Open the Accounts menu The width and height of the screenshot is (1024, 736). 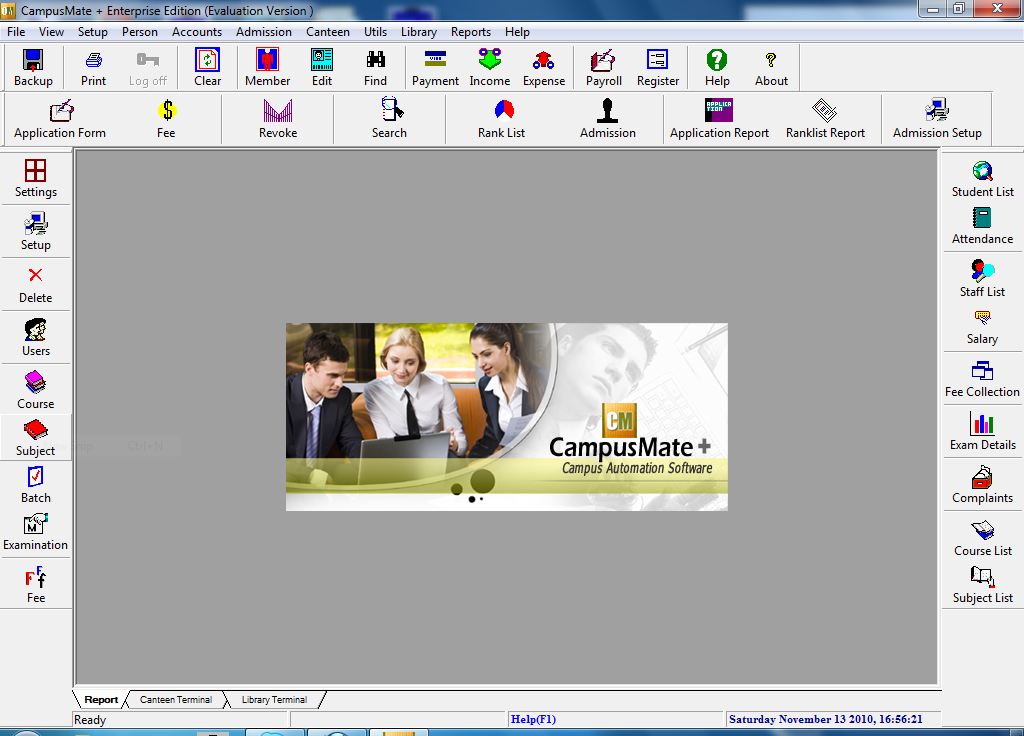coord(197,32)
